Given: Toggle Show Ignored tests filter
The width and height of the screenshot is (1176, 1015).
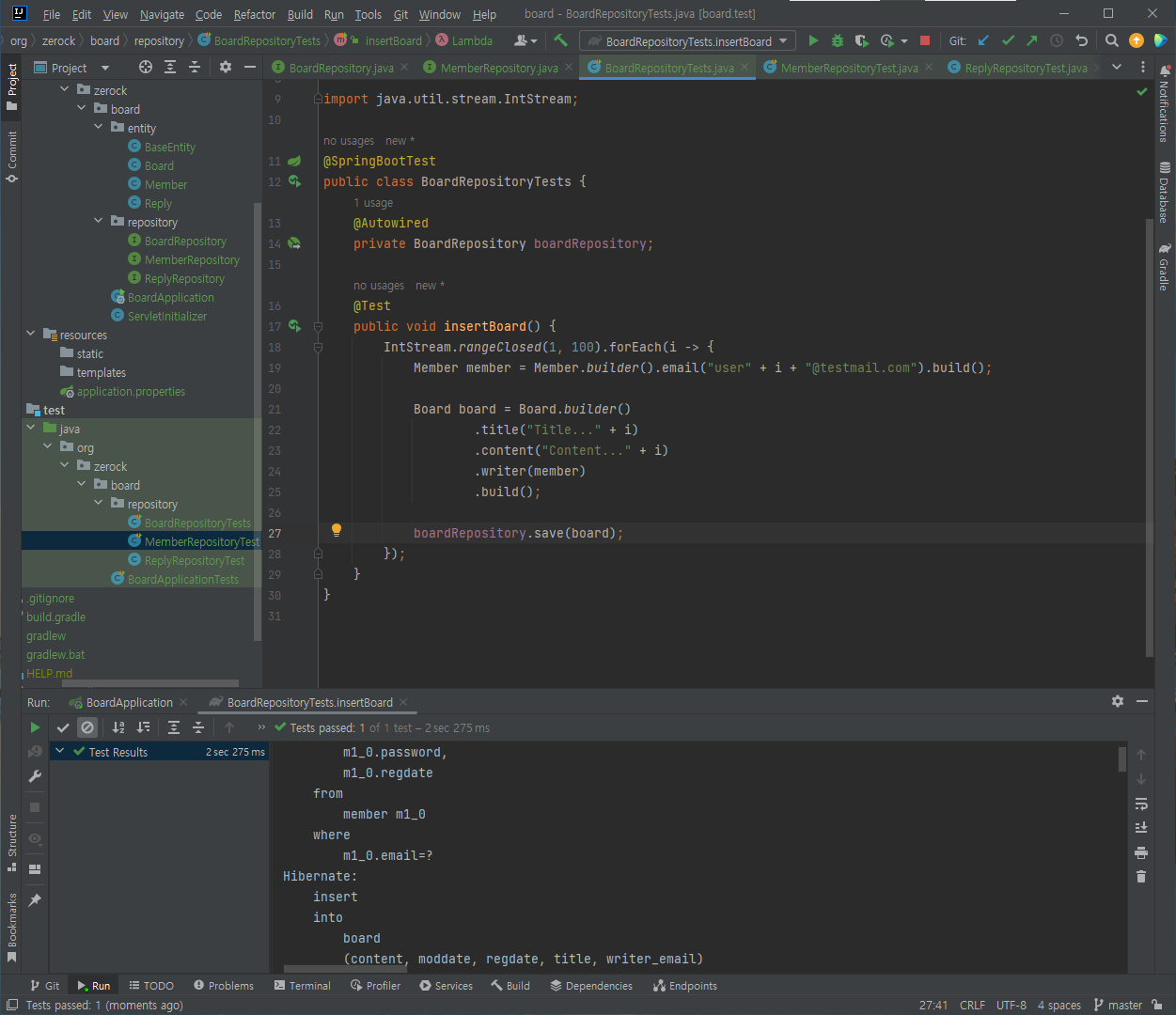Looking at the screenshot, I should (x=87, y=727).
